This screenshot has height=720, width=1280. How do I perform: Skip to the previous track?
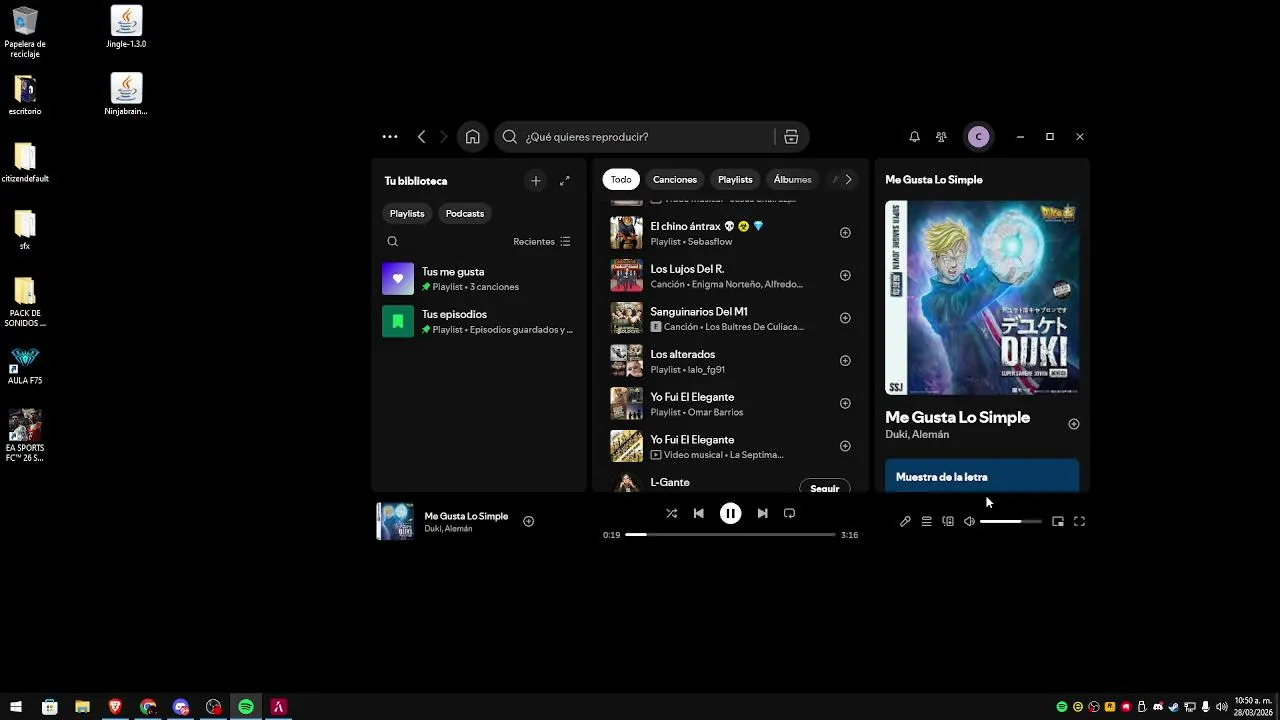[x=699, y=513]
